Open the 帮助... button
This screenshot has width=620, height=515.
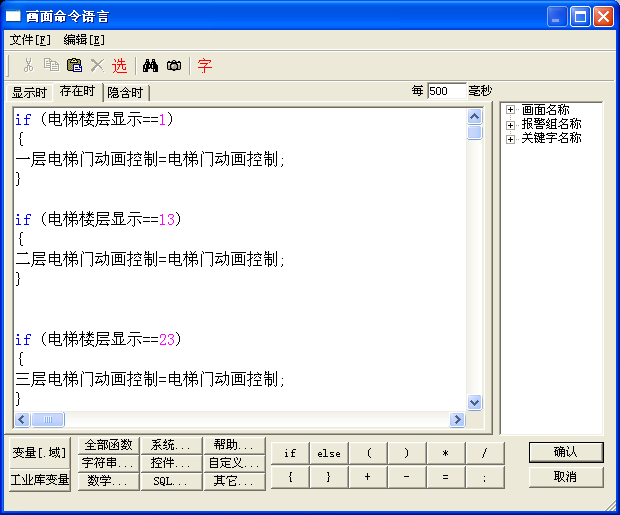click(x=234, y=445)
